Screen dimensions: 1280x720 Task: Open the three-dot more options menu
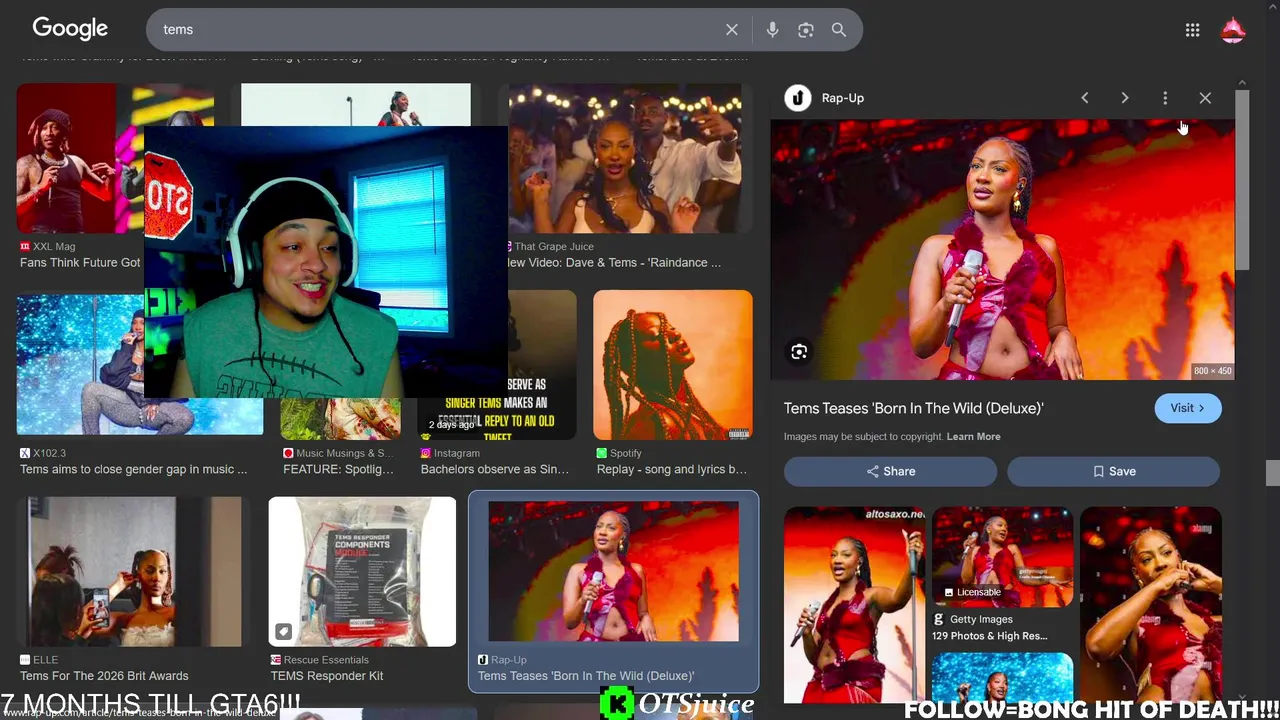1165,98
